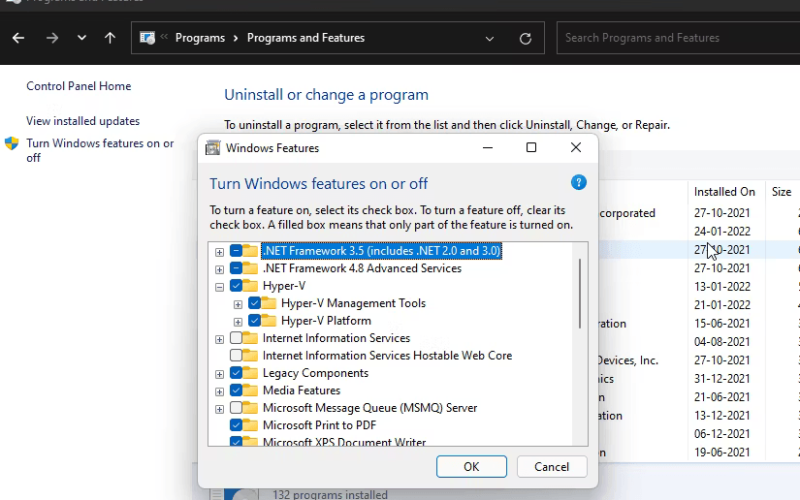
Task: Toggle .NET Framework 4.8 Advanced Services checkbox
Action: coord(236,268)
